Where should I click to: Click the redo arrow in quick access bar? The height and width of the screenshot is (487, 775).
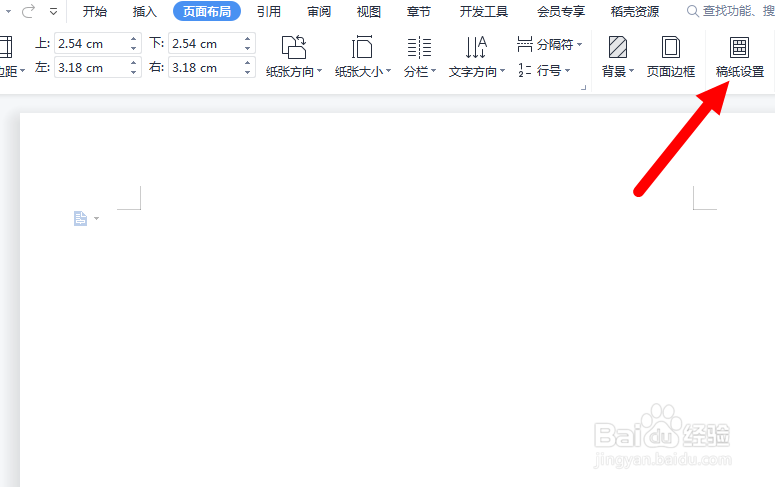(28, 11)
